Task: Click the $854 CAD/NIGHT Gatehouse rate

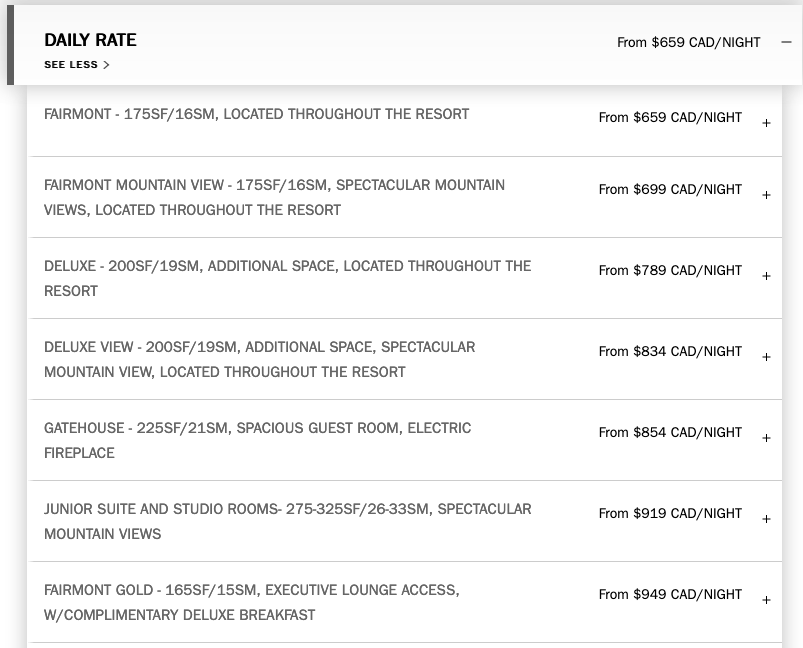Action: click(x=670, y=432)
